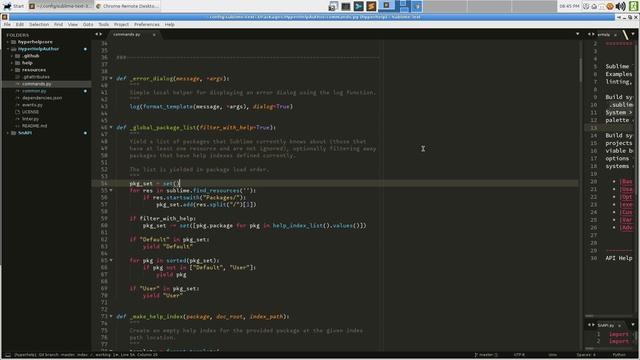Open the volume control in system tray
Image resolution: width=640 pixels, height=360 pixels.
pos(620,6)
